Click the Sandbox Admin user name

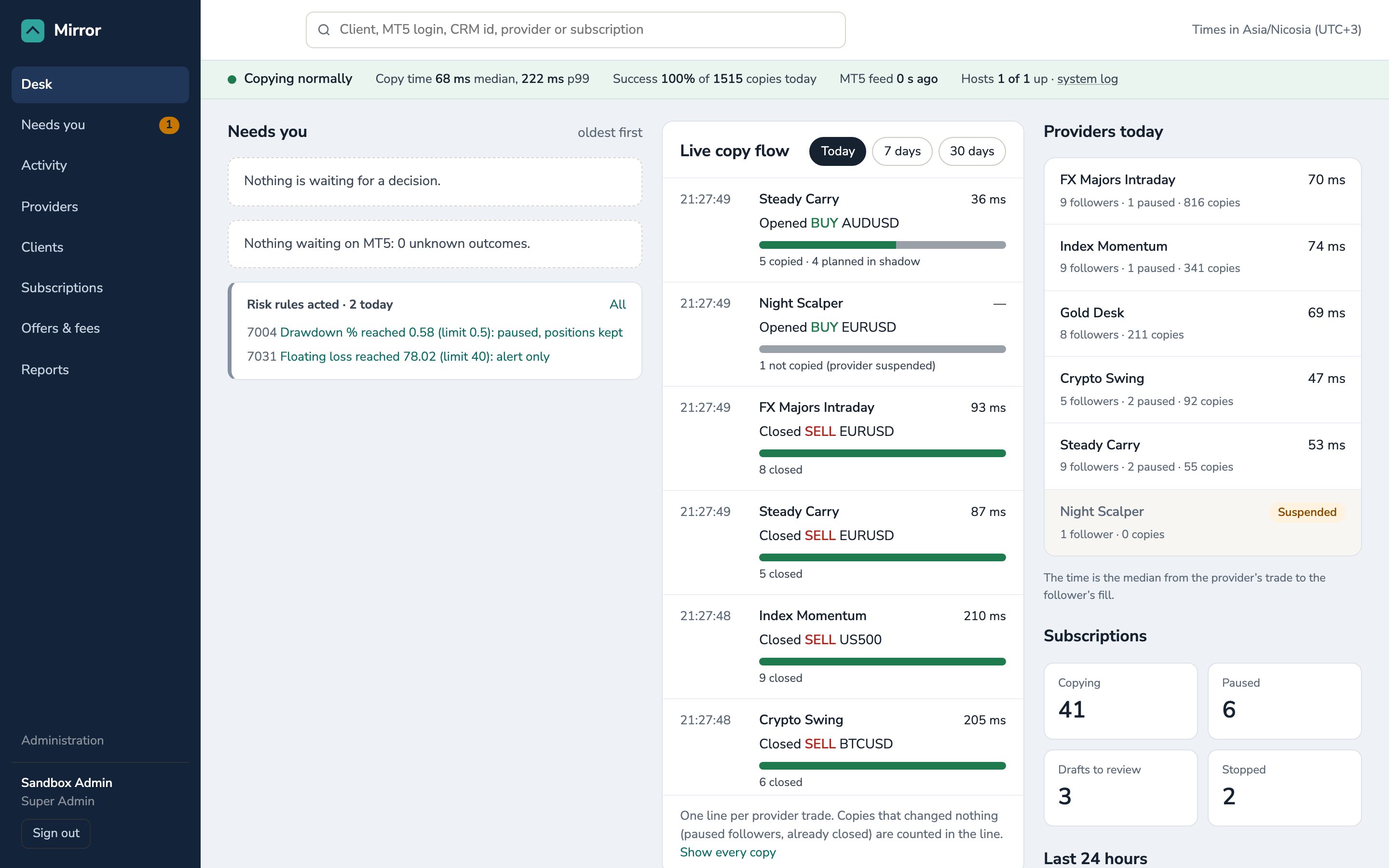pos(67,783)
